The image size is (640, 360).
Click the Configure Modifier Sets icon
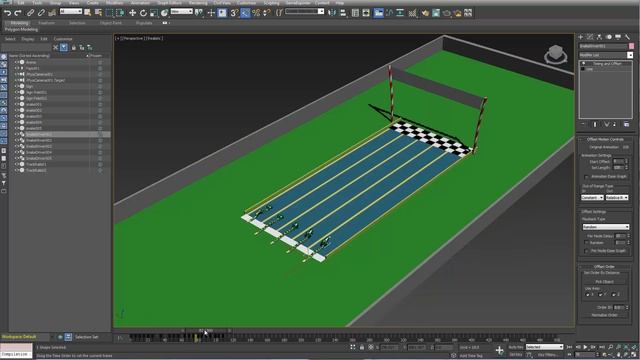pyautogui.click(x=626, y=124)
